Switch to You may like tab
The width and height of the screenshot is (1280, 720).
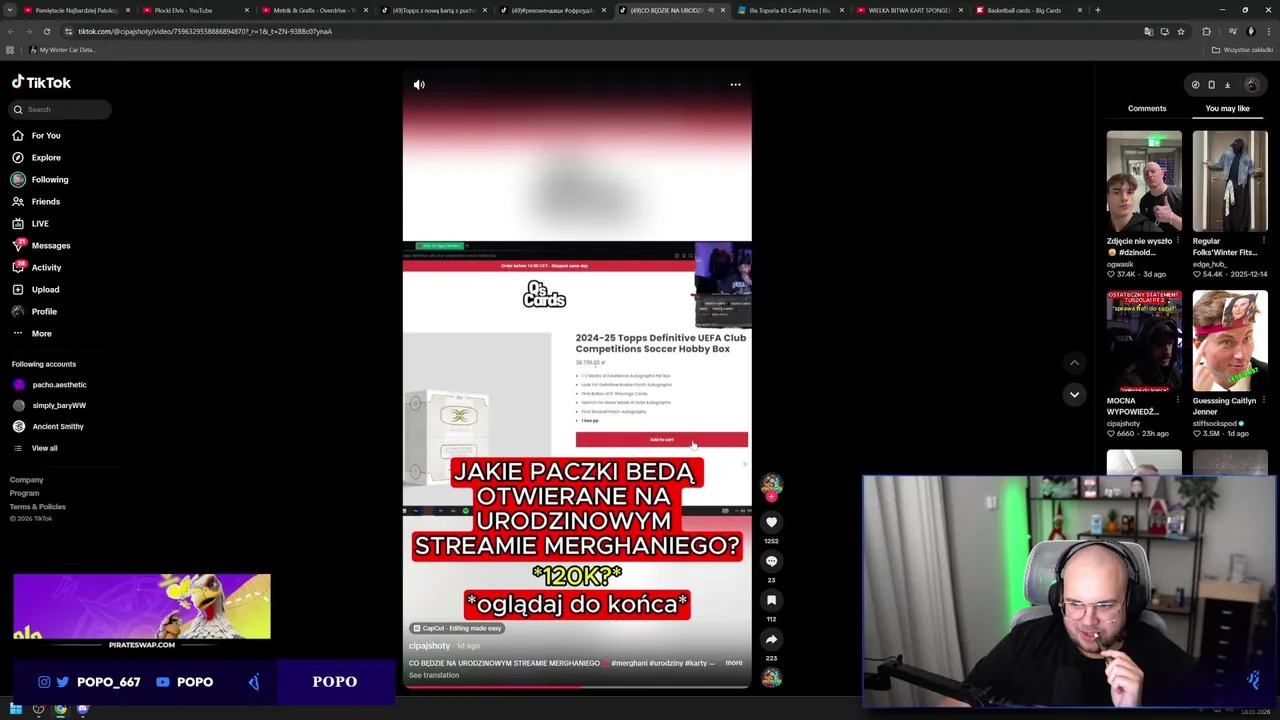(1227, 108)
